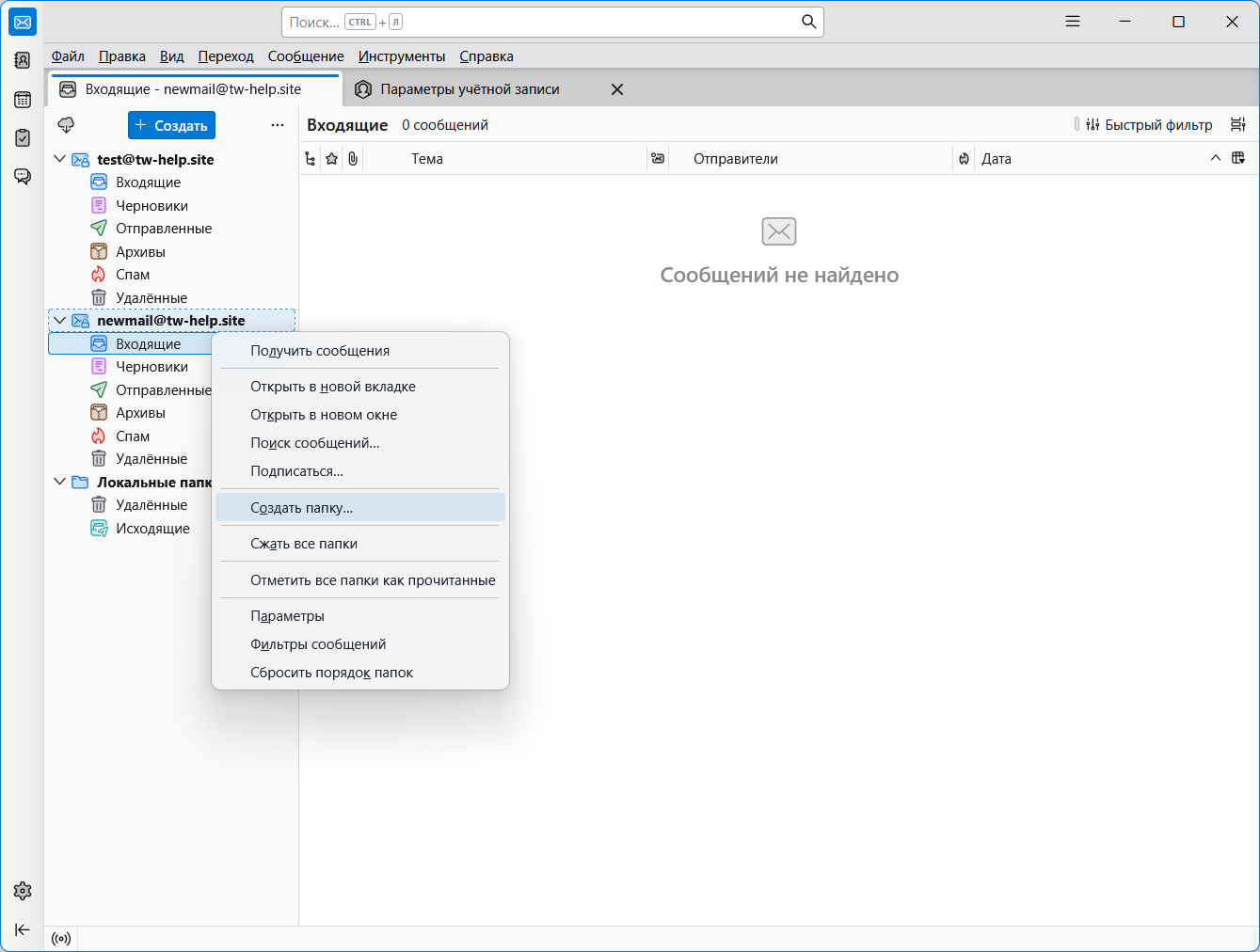Viewport: 1260px width, 952px height.
Task: Collapse the Local Folders tree
Action: 60,482
